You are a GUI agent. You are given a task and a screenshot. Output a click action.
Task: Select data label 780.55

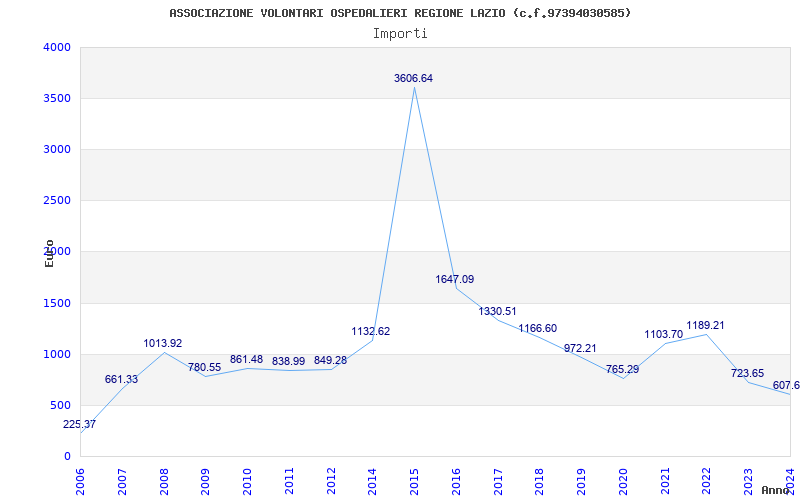(205, 368)
